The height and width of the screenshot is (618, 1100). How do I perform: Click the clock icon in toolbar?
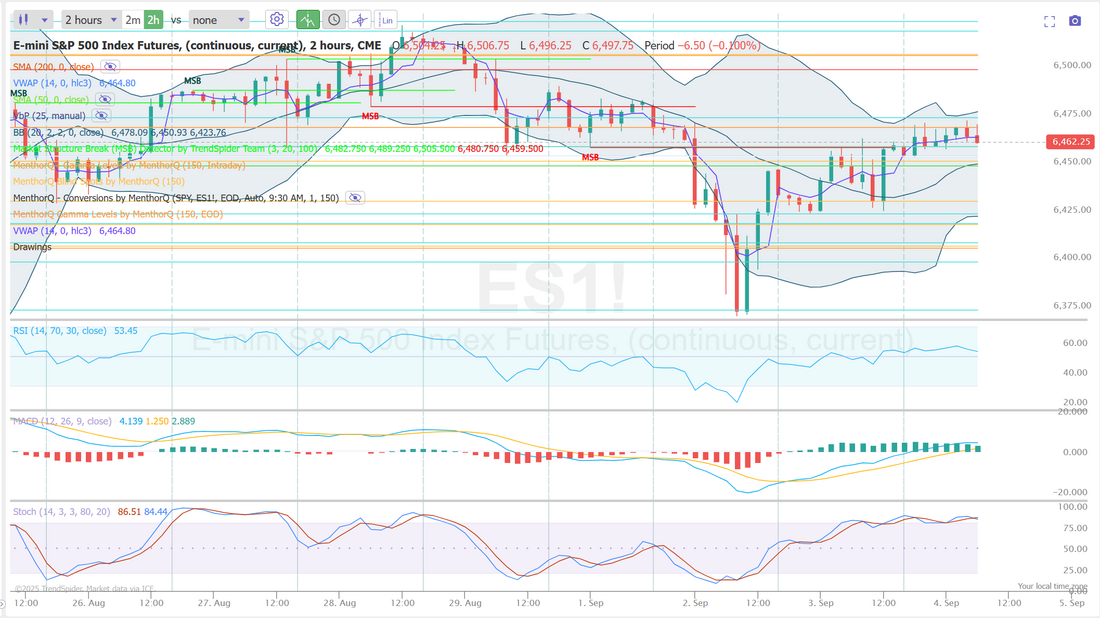tap(333, 20)
